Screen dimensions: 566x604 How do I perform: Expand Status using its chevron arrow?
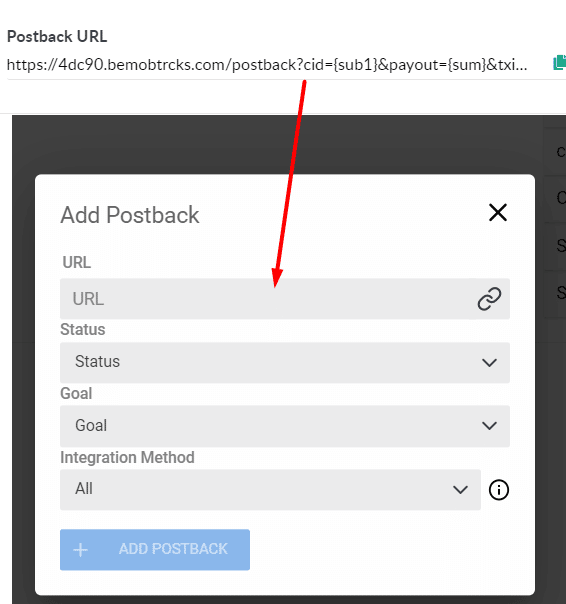coord(489,362)
